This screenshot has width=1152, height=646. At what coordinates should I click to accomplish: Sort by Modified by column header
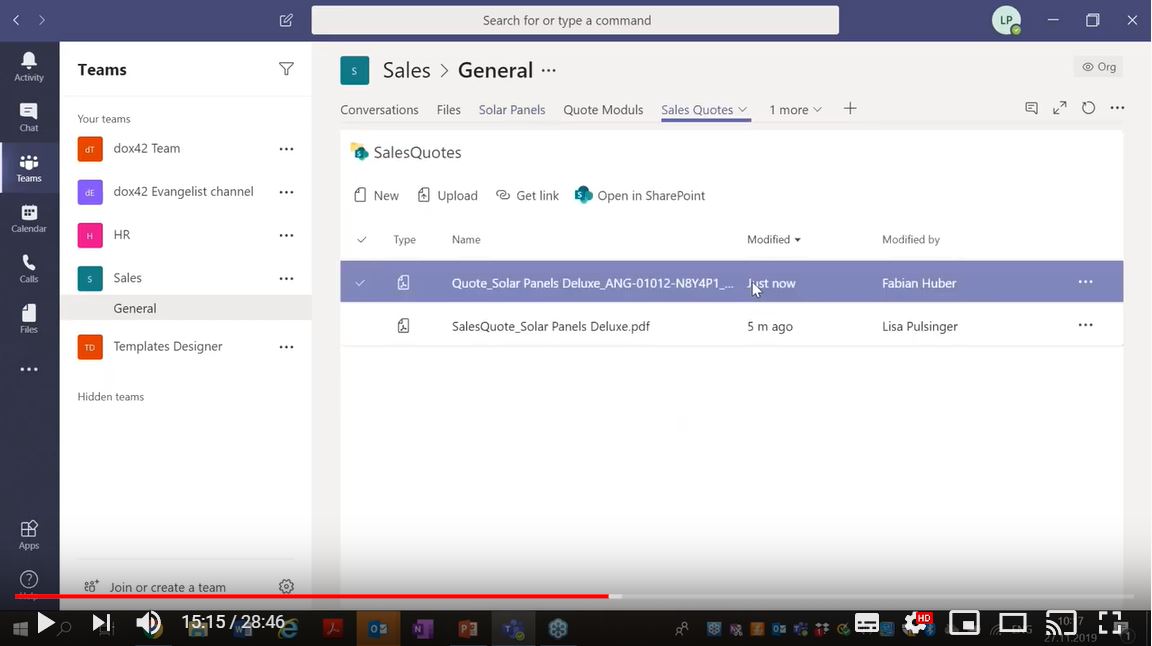point(910,240)
